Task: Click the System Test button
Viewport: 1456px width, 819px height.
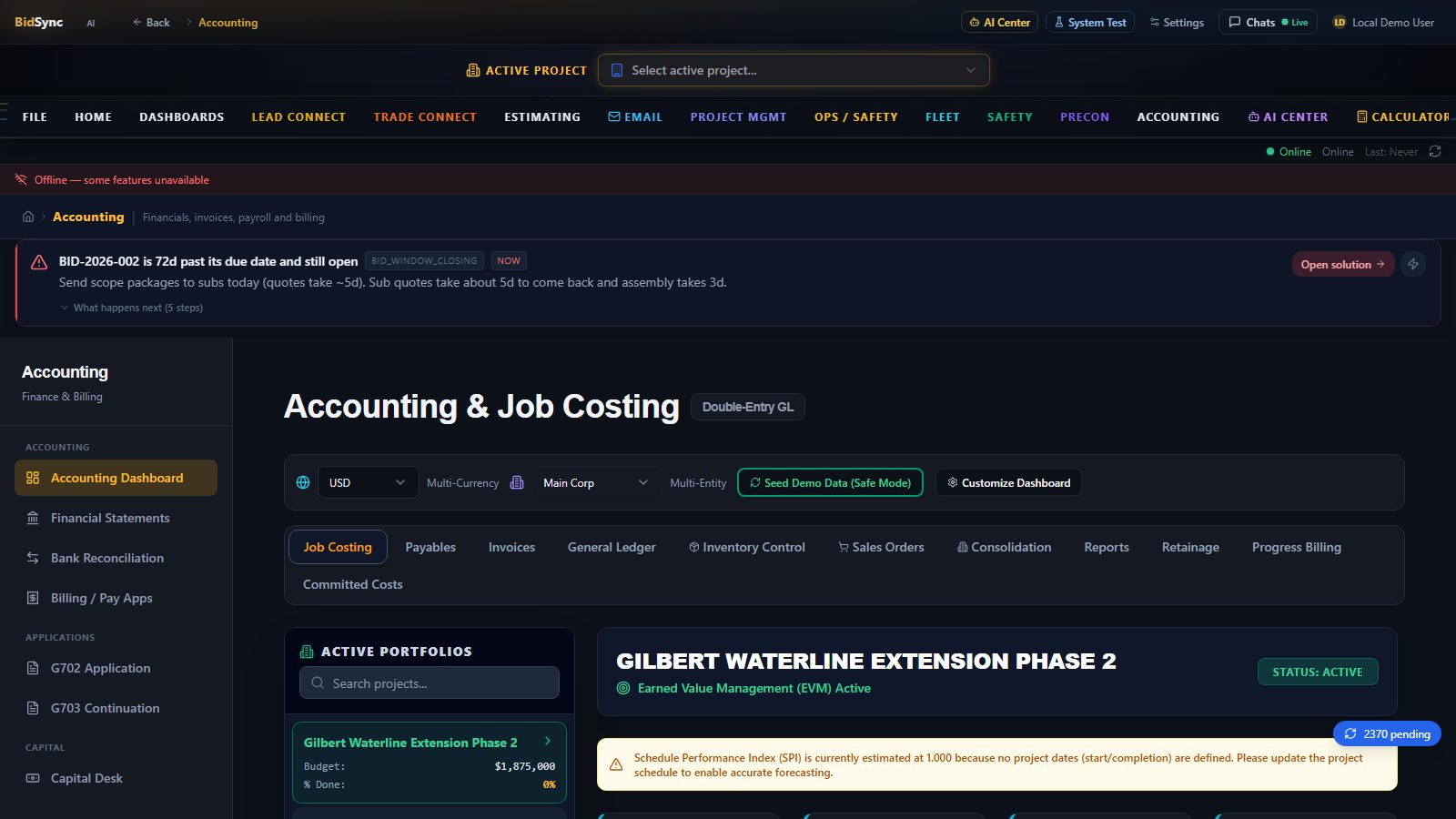Action: (1089, 22)
